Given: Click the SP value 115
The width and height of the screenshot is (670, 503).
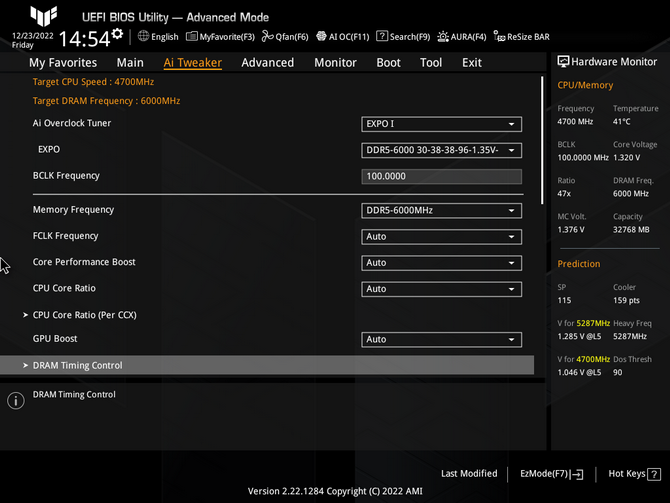Looking at the screenshot, I should tap(564, 300).
